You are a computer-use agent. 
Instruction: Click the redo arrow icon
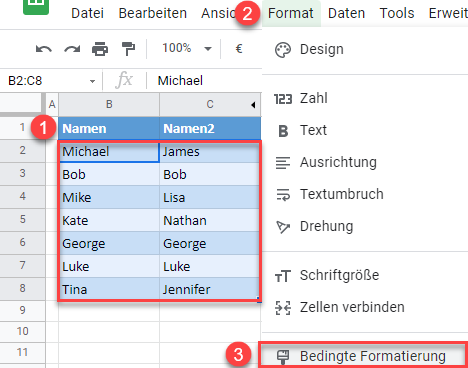tap(72, 49)
